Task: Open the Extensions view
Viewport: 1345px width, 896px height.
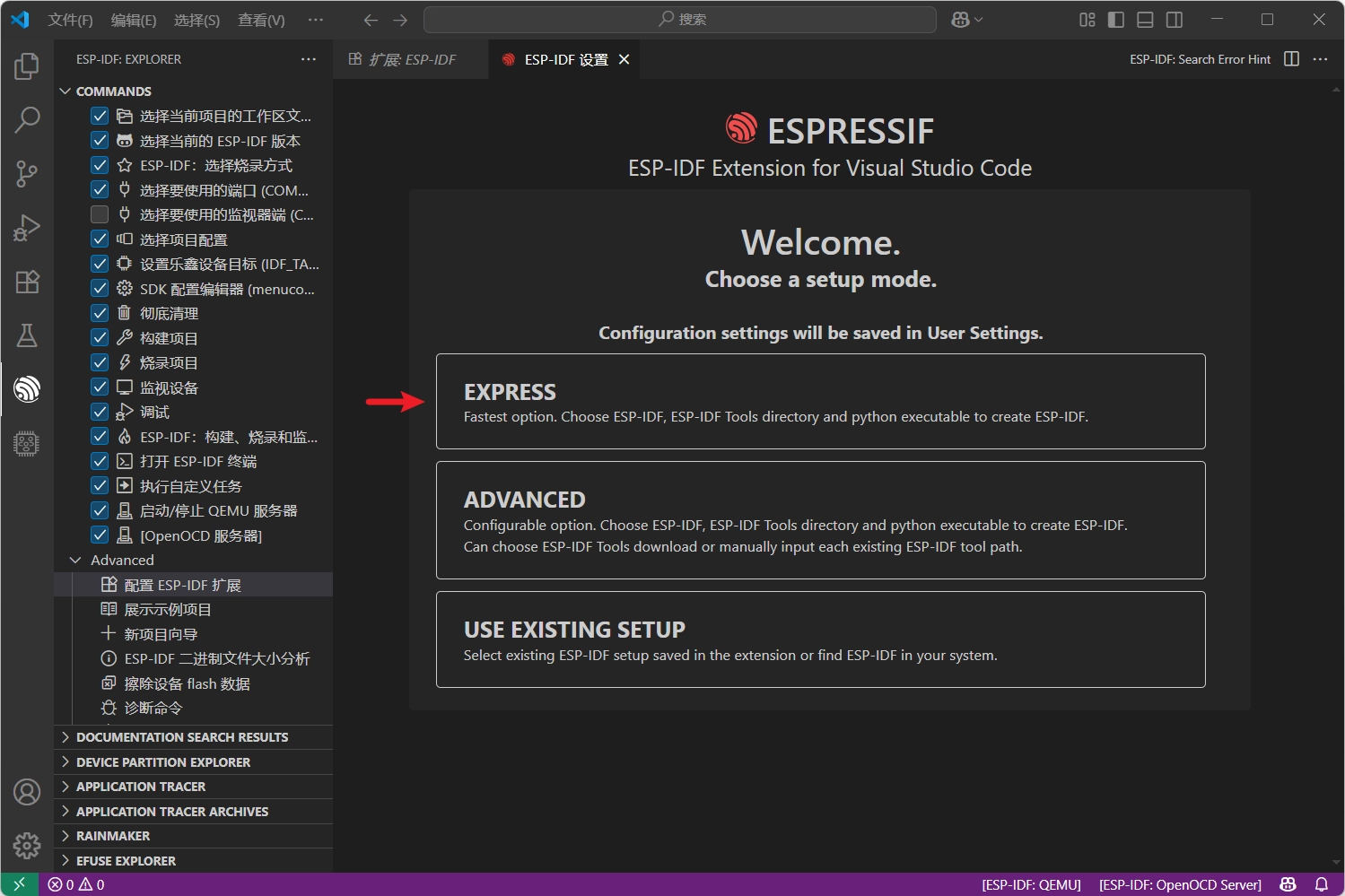Action: (27, 282)
